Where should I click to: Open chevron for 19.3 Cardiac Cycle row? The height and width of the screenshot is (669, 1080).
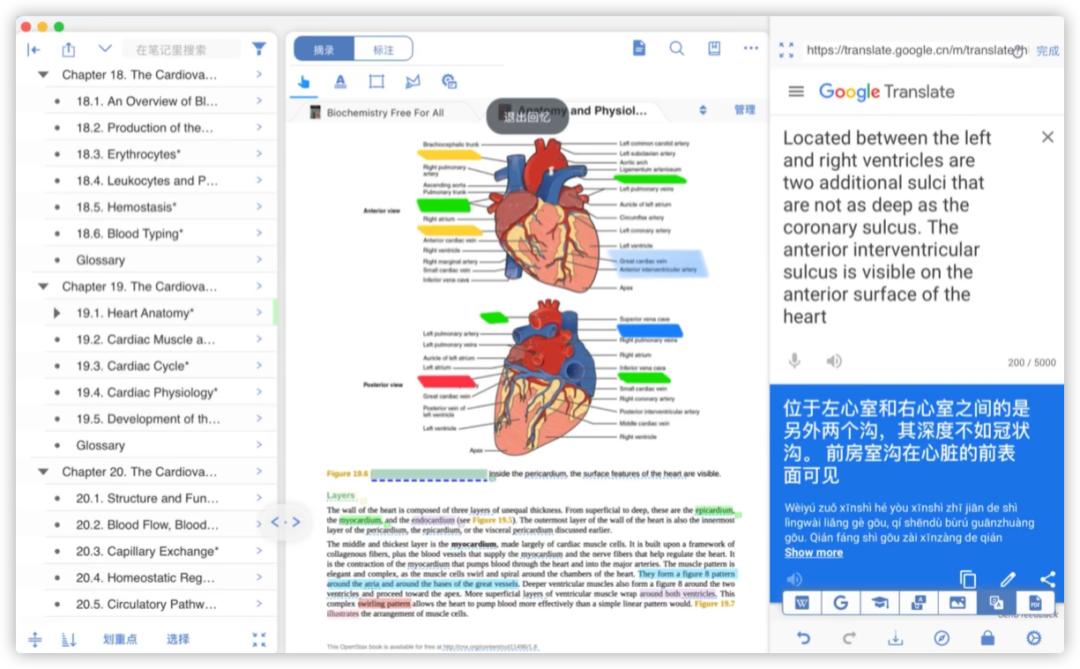point(259,366)
